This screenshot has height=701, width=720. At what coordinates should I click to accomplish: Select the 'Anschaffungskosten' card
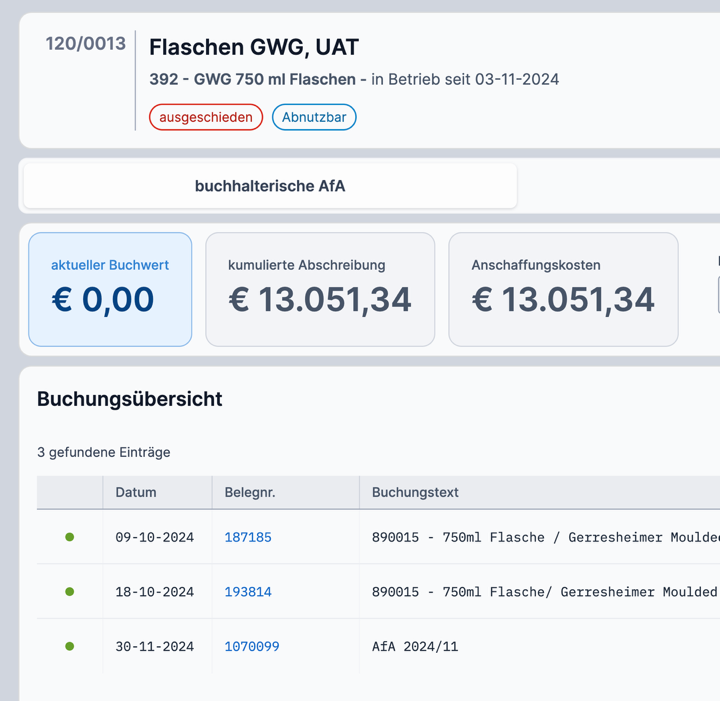(x=563, y=289)
